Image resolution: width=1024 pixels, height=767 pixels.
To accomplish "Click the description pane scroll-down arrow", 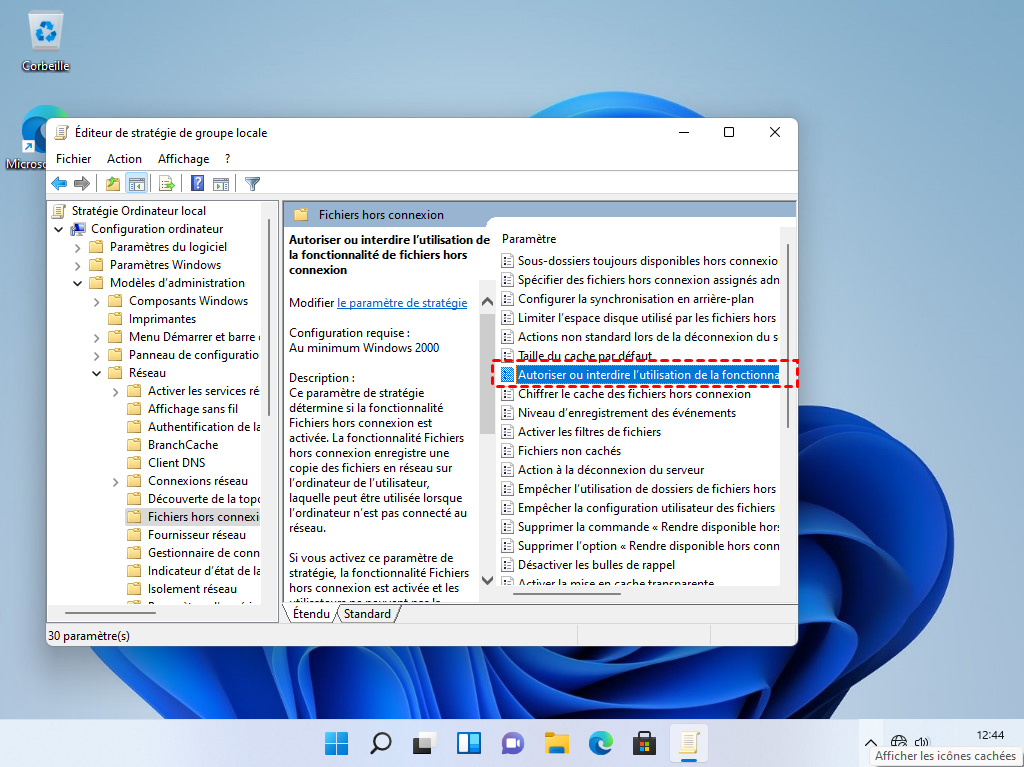I will click(487, 579).
